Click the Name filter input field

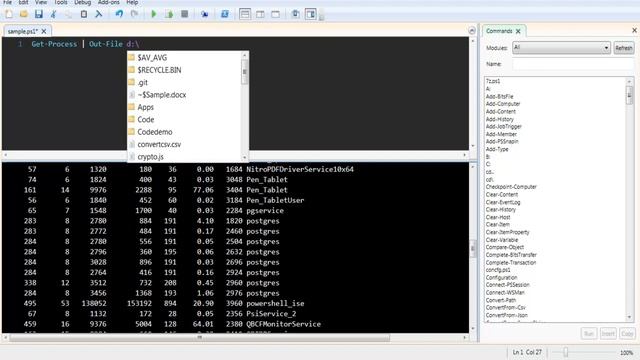(x=573, y=64)
